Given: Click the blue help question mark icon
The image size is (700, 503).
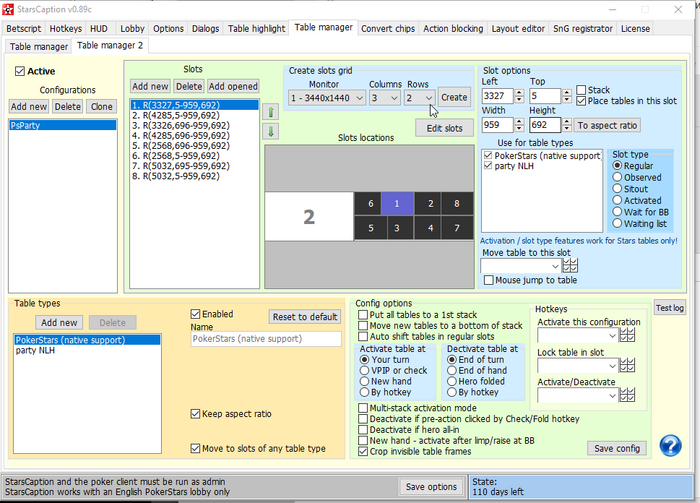Looking at the screenshot, I should (x=671, y=445).
